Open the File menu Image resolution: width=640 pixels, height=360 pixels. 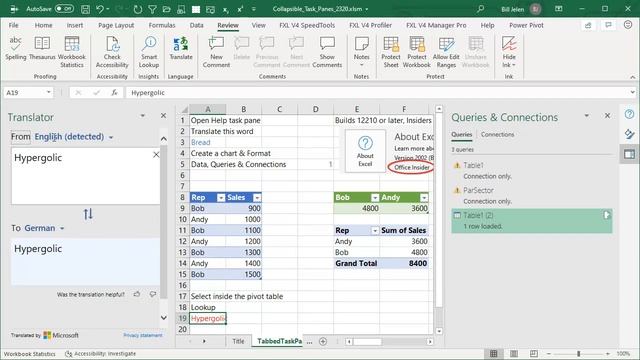[x=13, y=25]
